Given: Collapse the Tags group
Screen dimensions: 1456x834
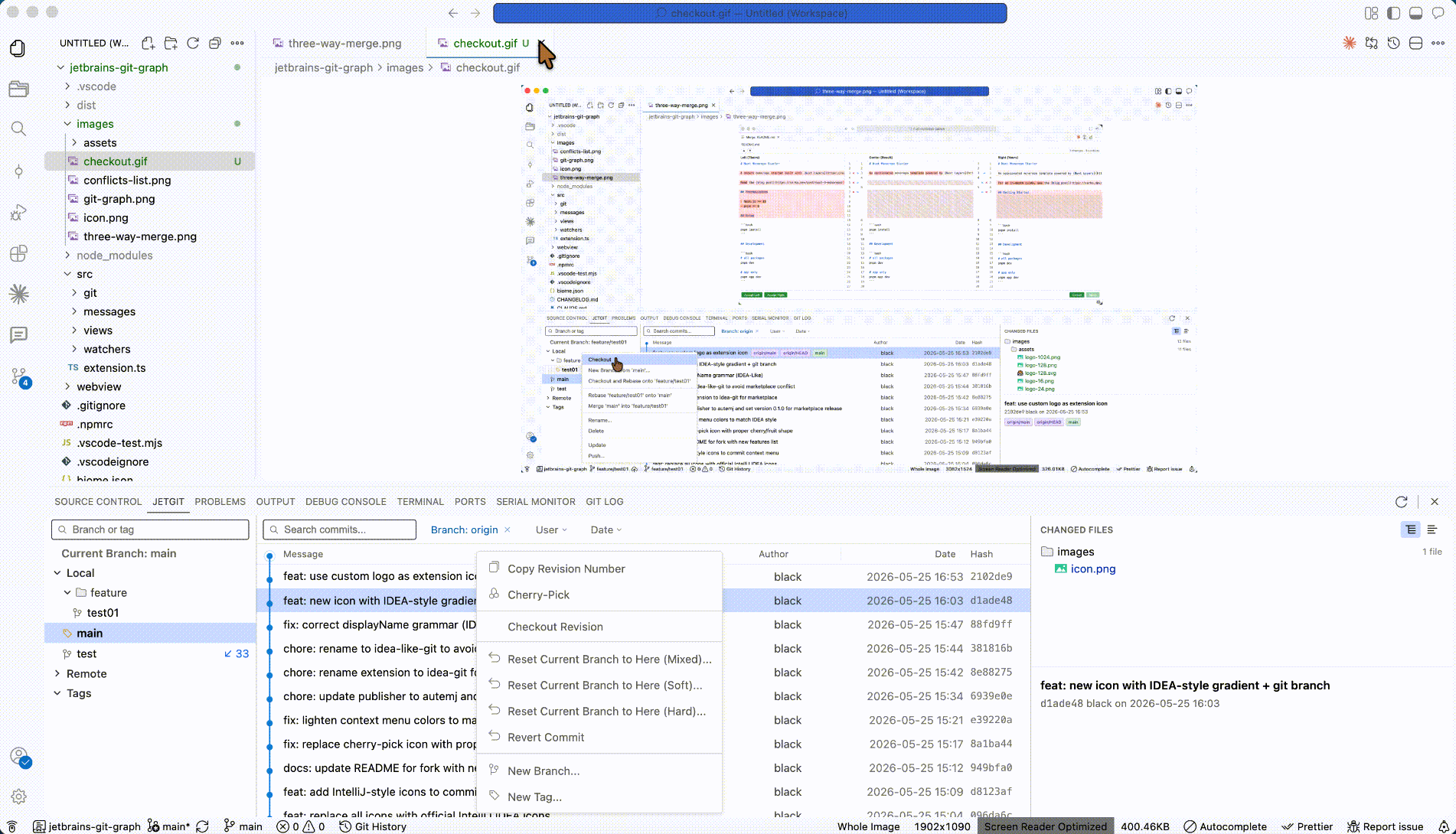Looking at the screenshot, I should (x=57, y=693).
